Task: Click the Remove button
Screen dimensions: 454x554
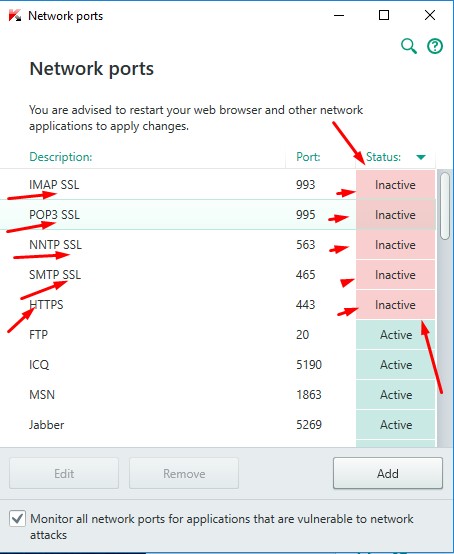Action: click(184, 473)
